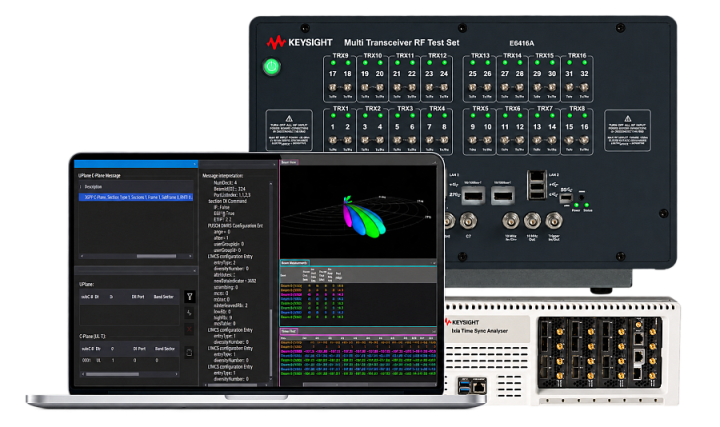This screenshot has width=720, height=427.
Task: Select the pink tab above the bottom data table
Action: 289,331
